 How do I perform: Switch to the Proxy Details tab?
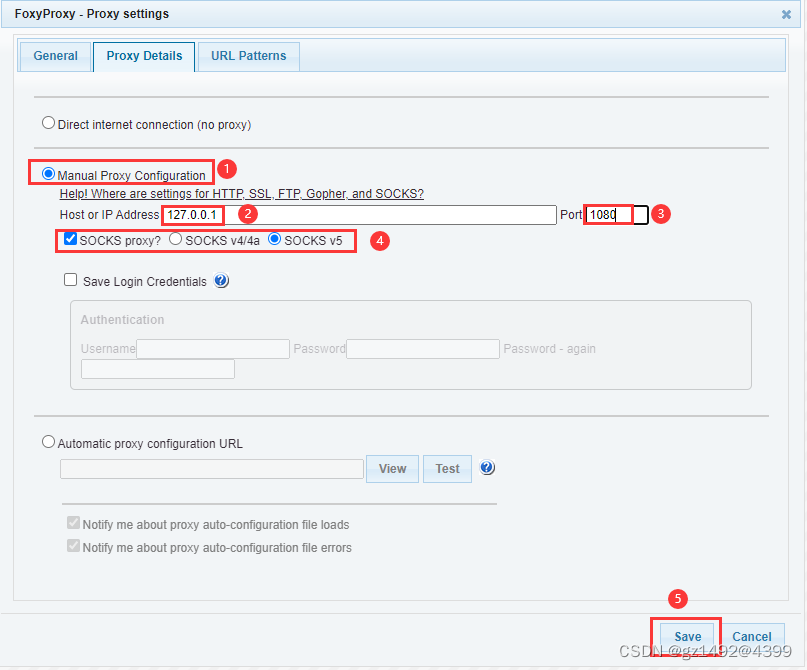pyautogui.click(x=144, y=56)
